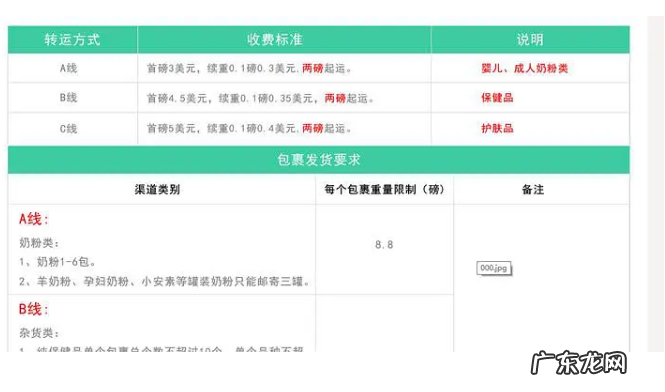Click the red 护肤品 note
The width and height of the screenshot is (665, 392).
[497, 128]
